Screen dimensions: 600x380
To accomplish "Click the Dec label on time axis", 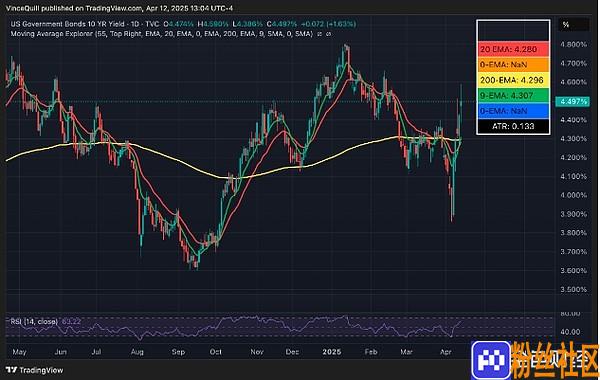I will point(292,352).
